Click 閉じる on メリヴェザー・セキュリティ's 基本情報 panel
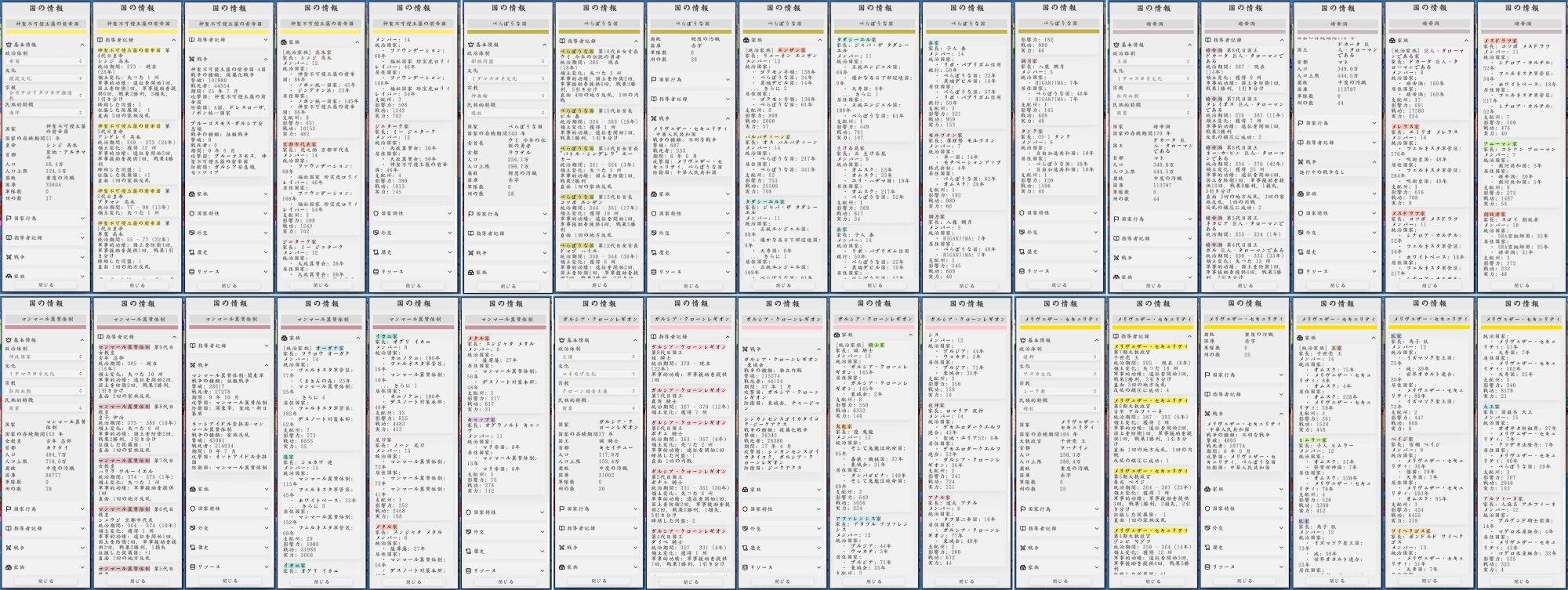The image size is (1568, 590). tap(1062, 581)
